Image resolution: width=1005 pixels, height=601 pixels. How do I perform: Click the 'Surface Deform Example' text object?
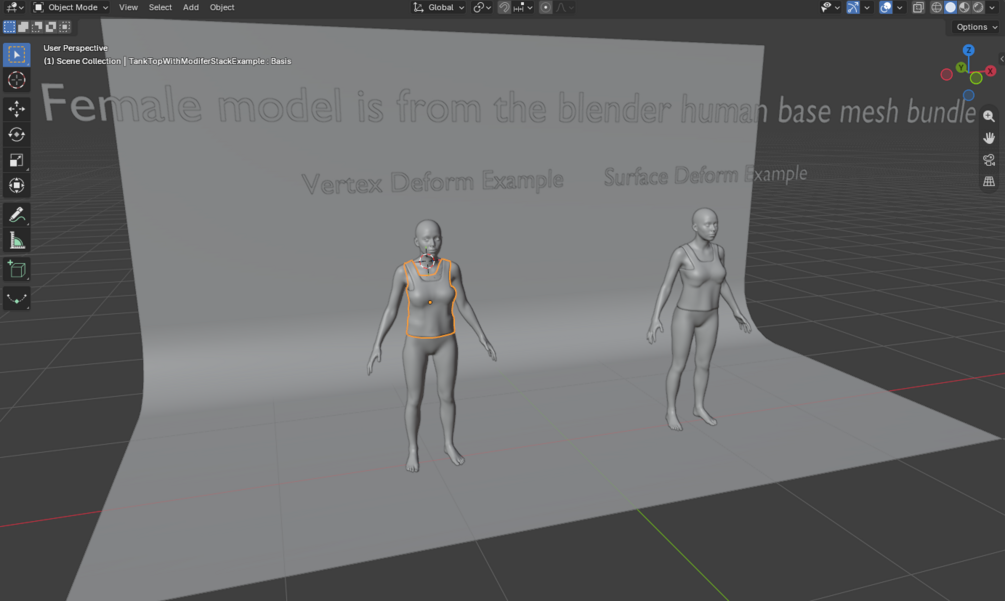click(x=705, y=176)
